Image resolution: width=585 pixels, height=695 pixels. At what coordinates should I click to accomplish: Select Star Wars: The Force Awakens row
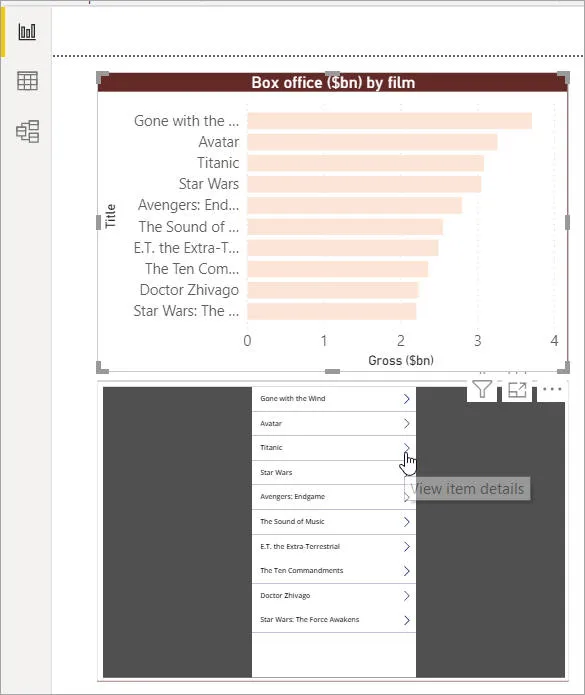pyautogui.click(x=334, y=620)
